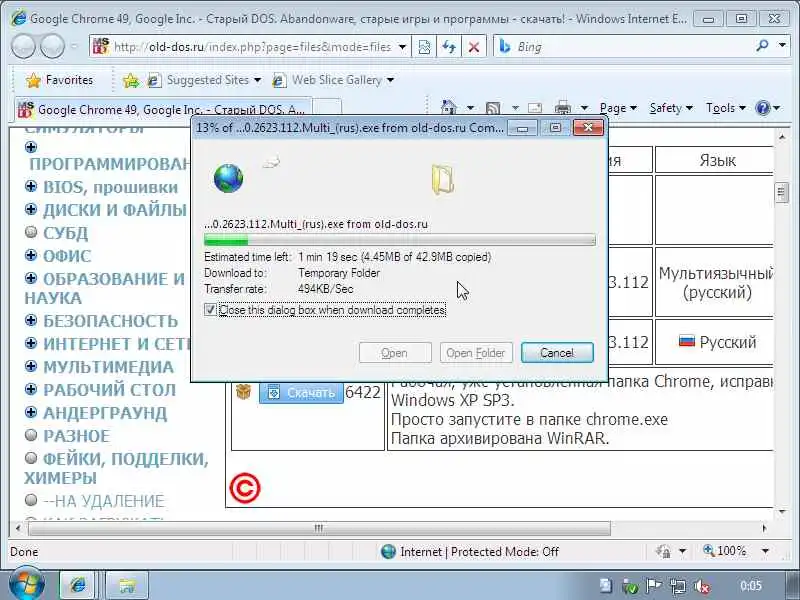
Task: Click the blue Скачать download button
Action: (x=301, y=392)
